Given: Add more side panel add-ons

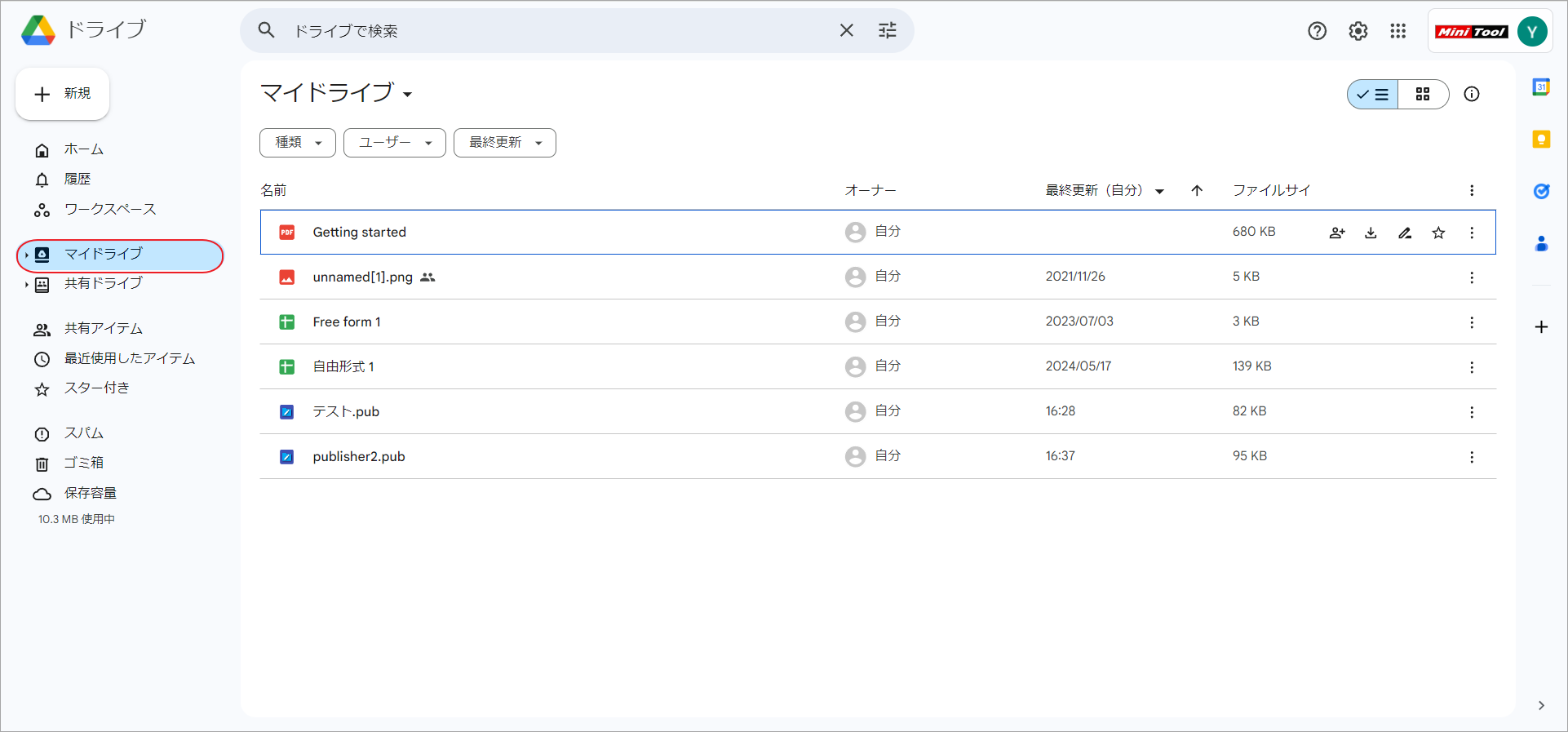Looking at the screenshot, I should 1541,327.
